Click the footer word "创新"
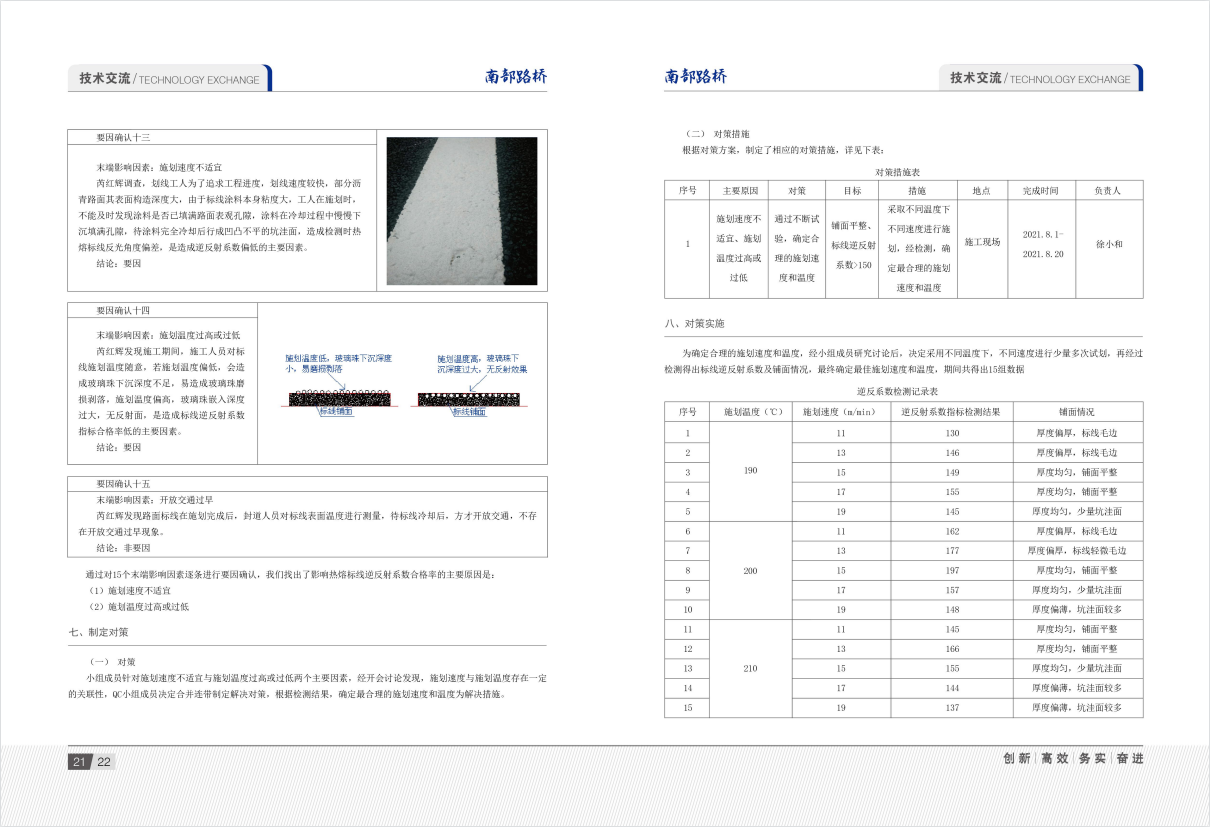 pos(1017,759)
